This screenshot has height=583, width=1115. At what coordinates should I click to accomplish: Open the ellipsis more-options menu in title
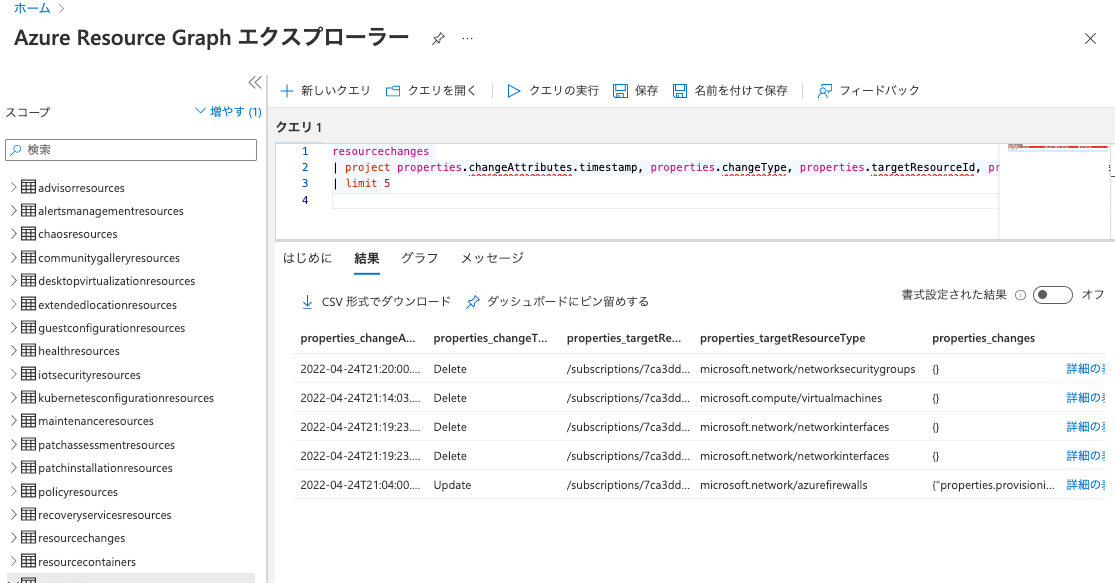tap(467, 38)
